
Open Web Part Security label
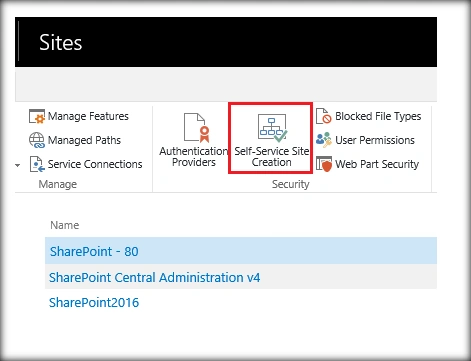tap(377, 164)
